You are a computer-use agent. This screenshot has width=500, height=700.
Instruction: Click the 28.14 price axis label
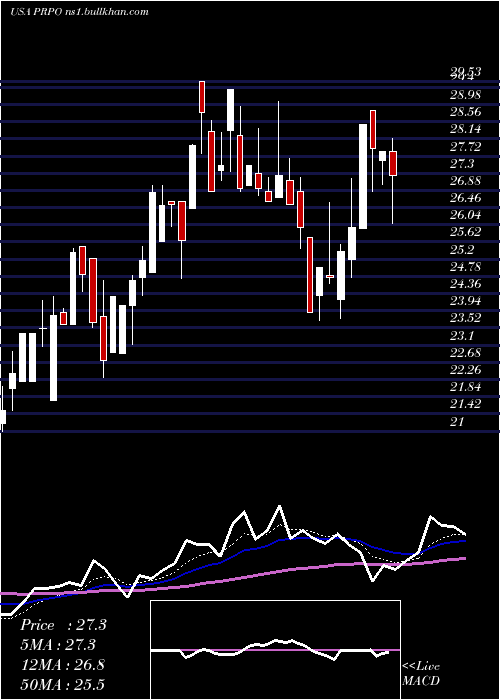(x=465, y=129)
